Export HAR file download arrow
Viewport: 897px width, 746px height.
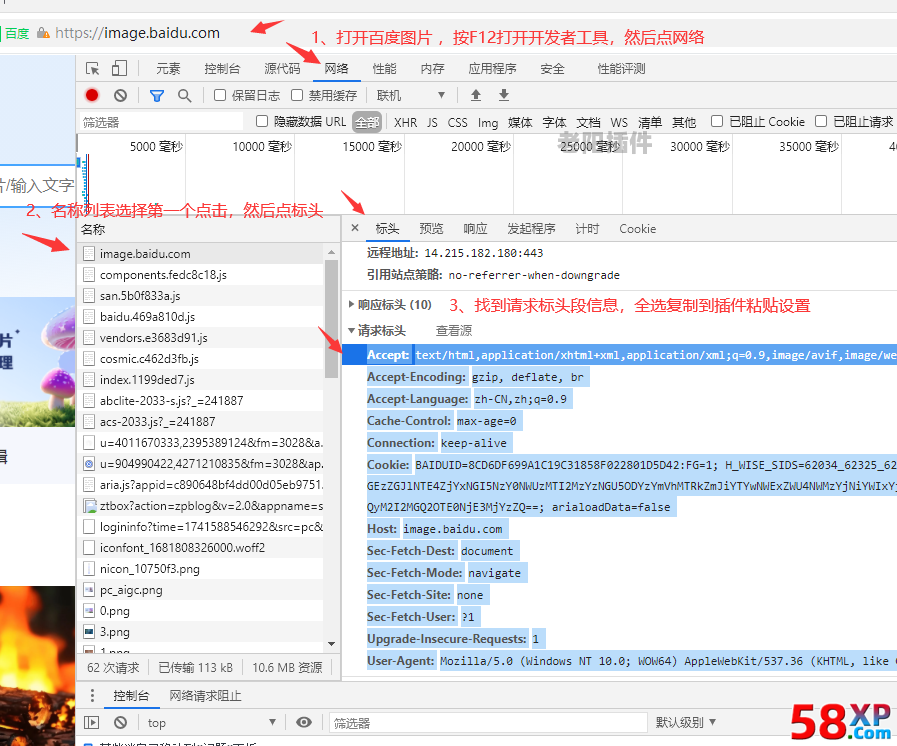pos(503,95)
